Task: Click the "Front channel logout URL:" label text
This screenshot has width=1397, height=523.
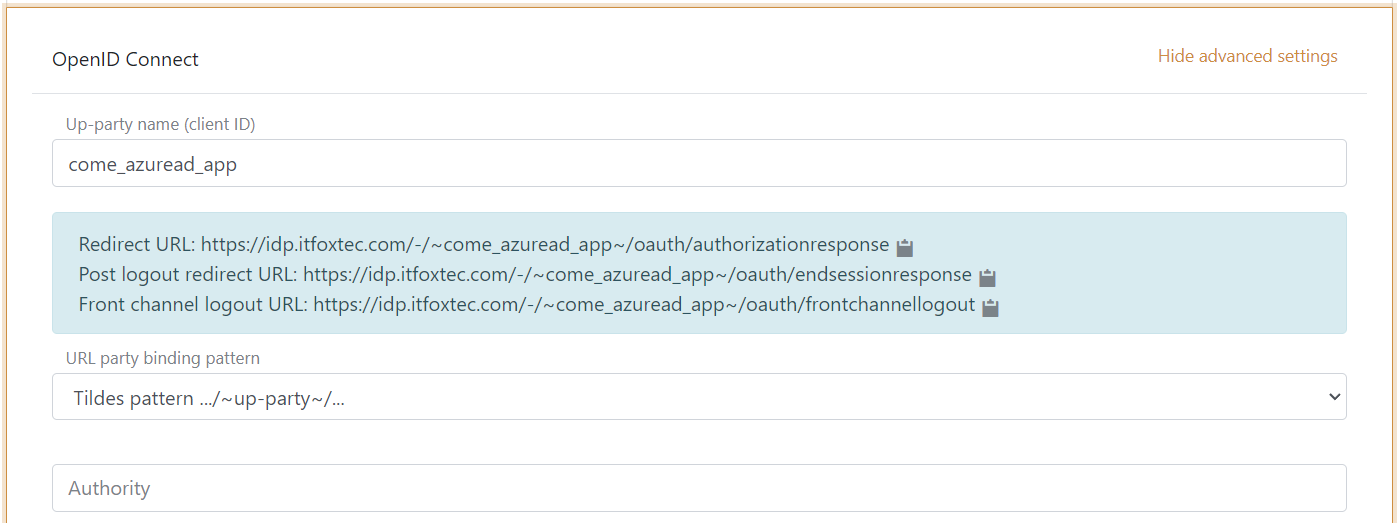Action: tap(193, 305)
